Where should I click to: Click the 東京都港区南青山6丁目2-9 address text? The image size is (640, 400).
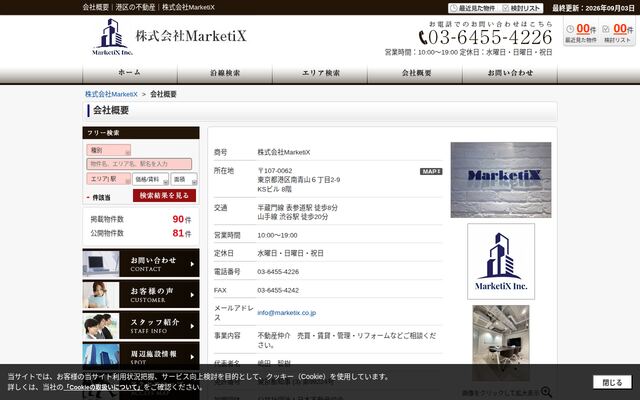click(299, 180)
